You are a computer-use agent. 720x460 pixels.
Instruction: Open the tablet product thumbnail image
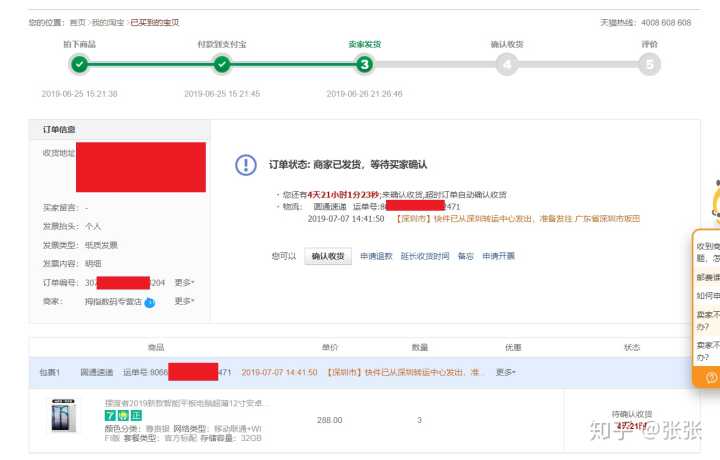(64, 416)
